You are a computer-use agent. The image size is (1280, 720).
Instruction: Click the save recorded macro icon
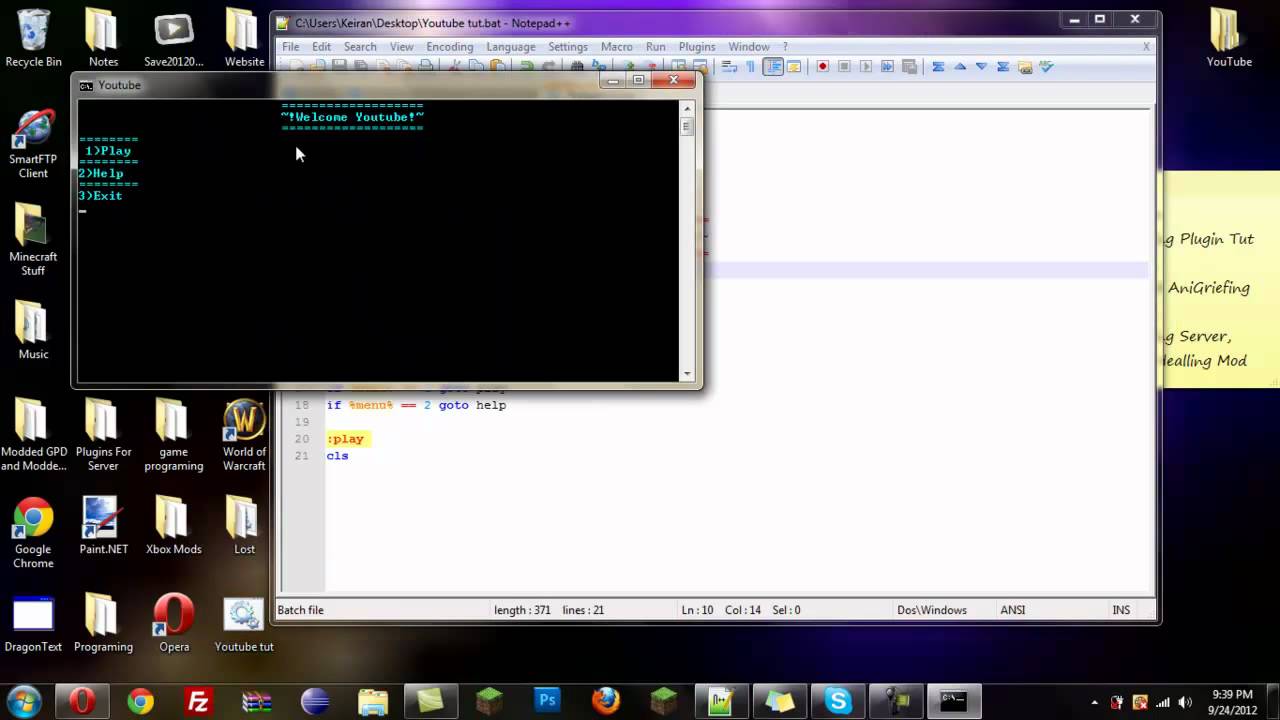click(909, 67)
